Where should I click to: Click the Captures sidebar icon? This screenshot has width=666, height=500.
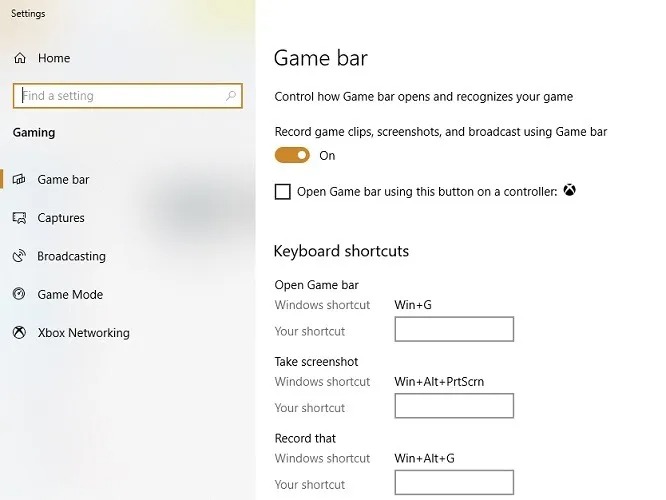coord(19,218)
